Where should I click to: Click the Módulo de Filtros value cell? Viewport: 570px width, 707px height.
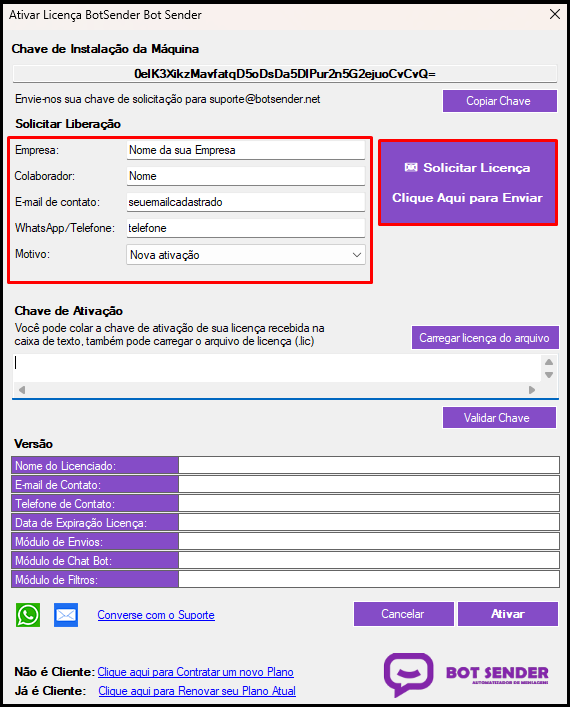[369, 579]
